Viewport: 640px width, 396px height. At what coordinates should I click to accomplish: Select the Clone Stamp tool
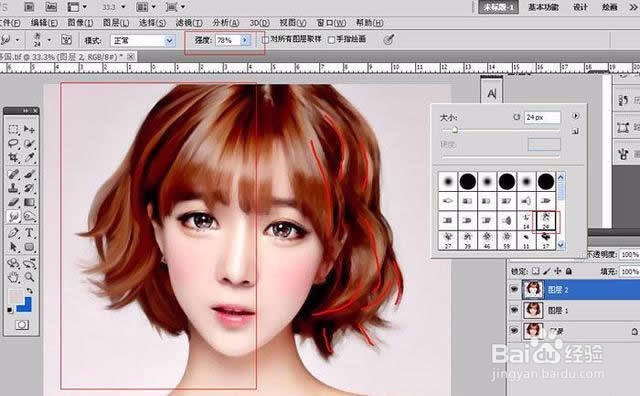13,188
